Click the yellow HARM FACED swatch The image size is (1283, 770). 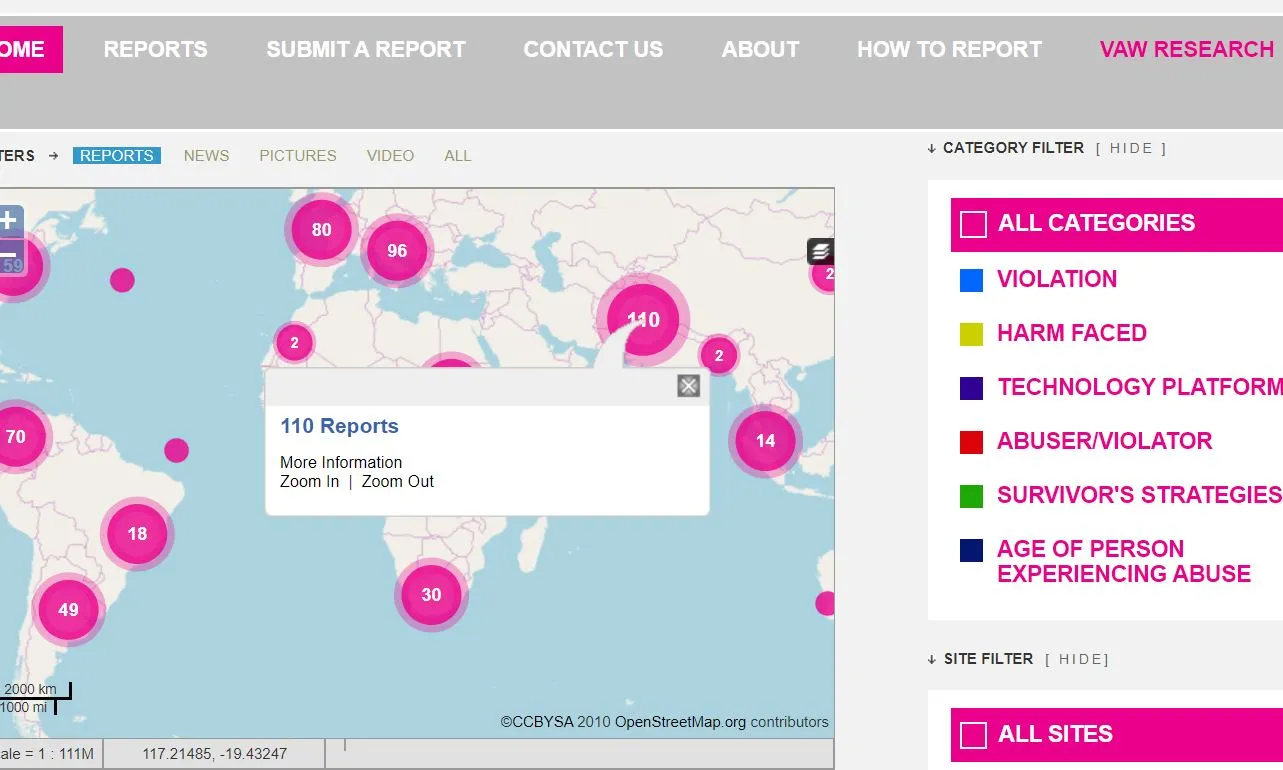tap(971, 334)
